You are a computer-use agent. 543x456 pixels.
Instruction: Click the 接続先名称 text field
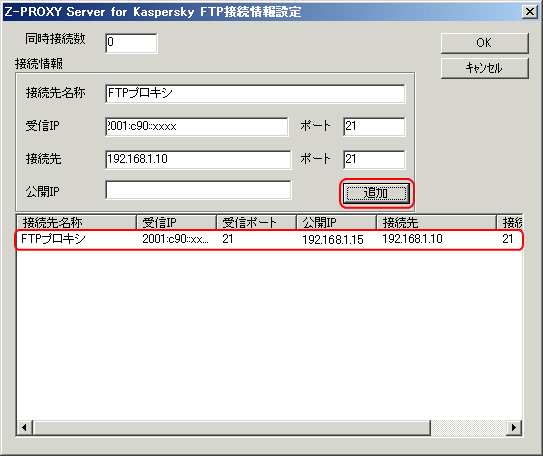click(255, 93)
